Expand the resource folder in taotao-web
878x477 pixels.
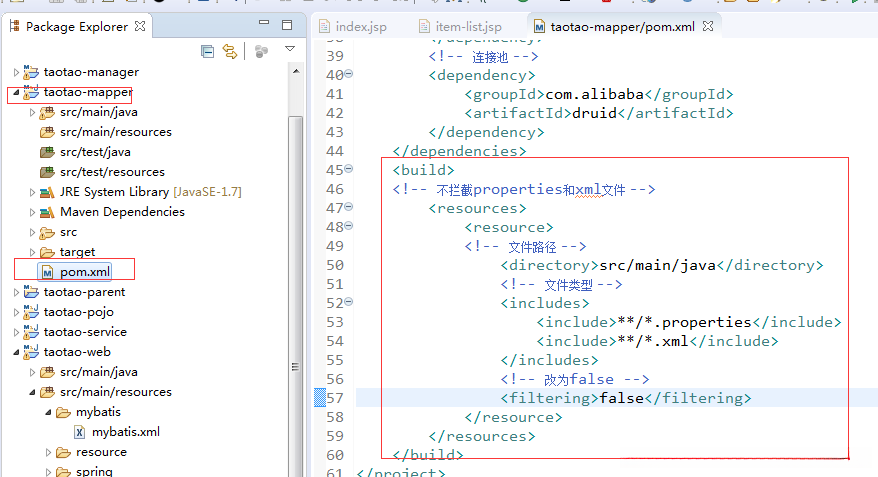click(x=48, y=452)
